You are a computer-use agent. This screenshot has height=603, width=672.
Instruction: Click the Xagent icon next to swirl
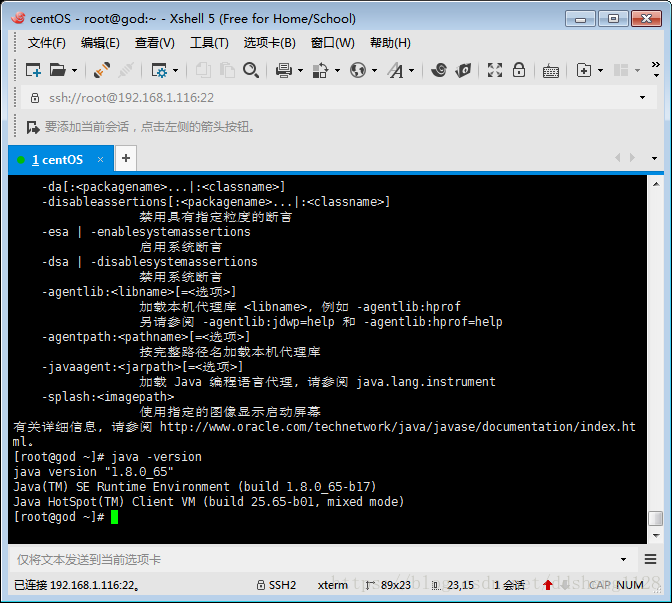[463, 70]
